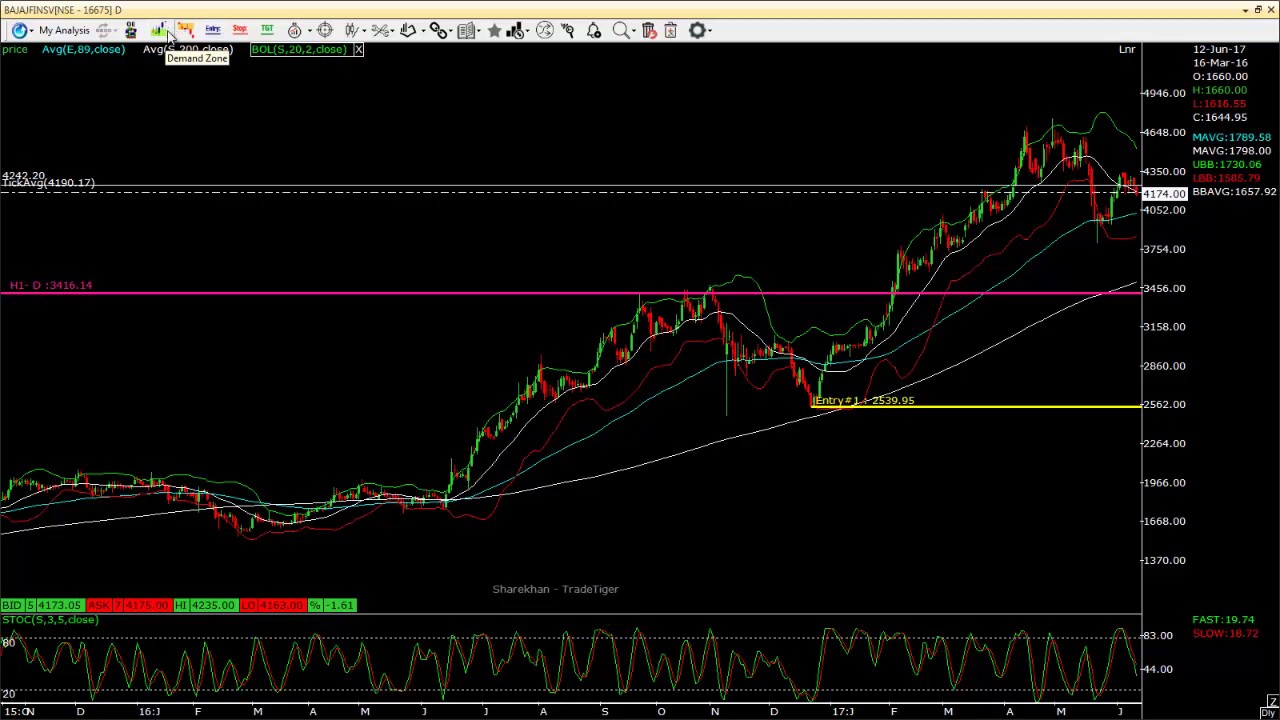Click the bottom-right chart resize corner icon
This screenshot has width=1280, height=720.
click(1272, 700)
